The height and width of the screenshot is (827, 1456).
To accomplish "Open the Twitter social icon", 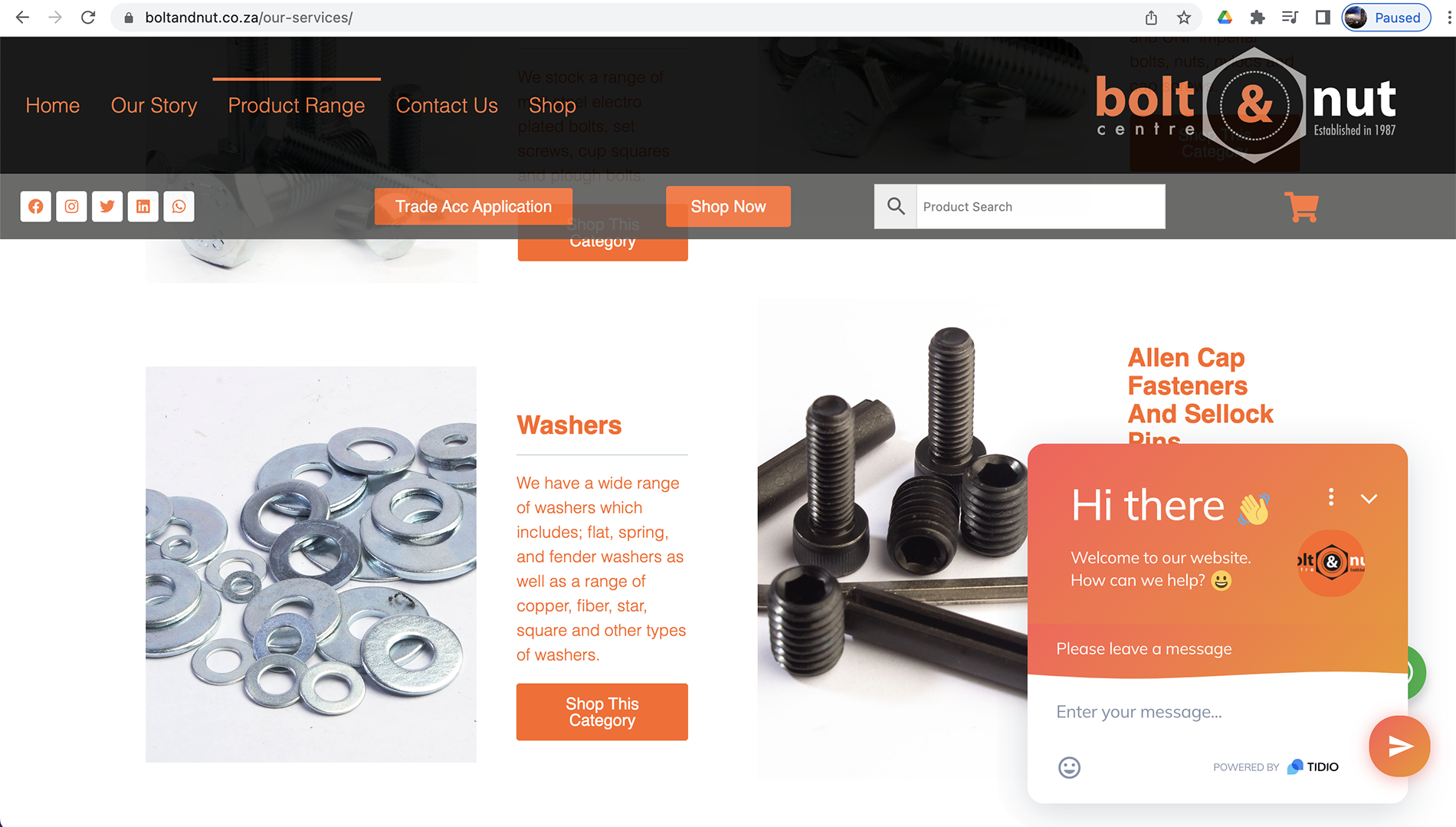I will coord(107,206).
